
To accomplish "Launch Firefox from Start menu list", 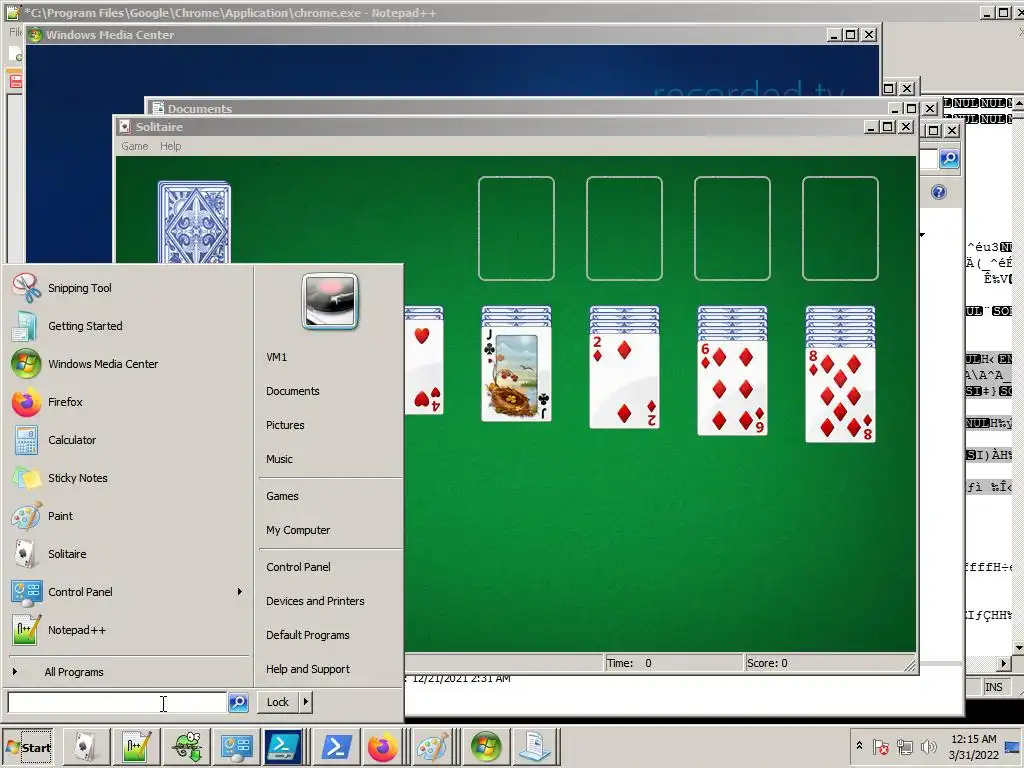I will point(65,402).
